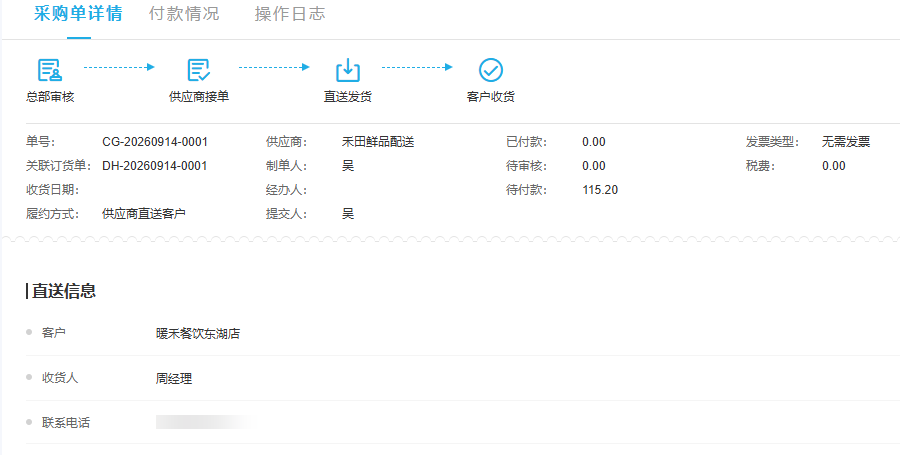Switch to the 采购单详情 tab
This screenshot has height=455, width=900.
(78, 13)
